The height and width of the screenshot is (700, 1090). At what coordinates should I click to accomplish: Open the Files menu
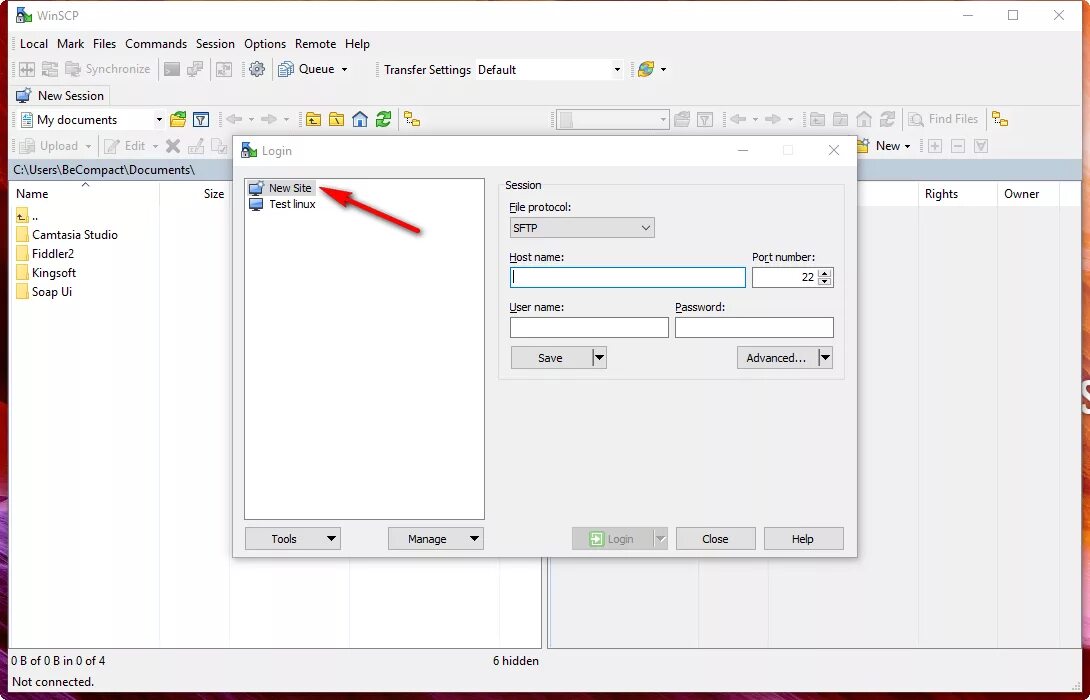[104, 44]
